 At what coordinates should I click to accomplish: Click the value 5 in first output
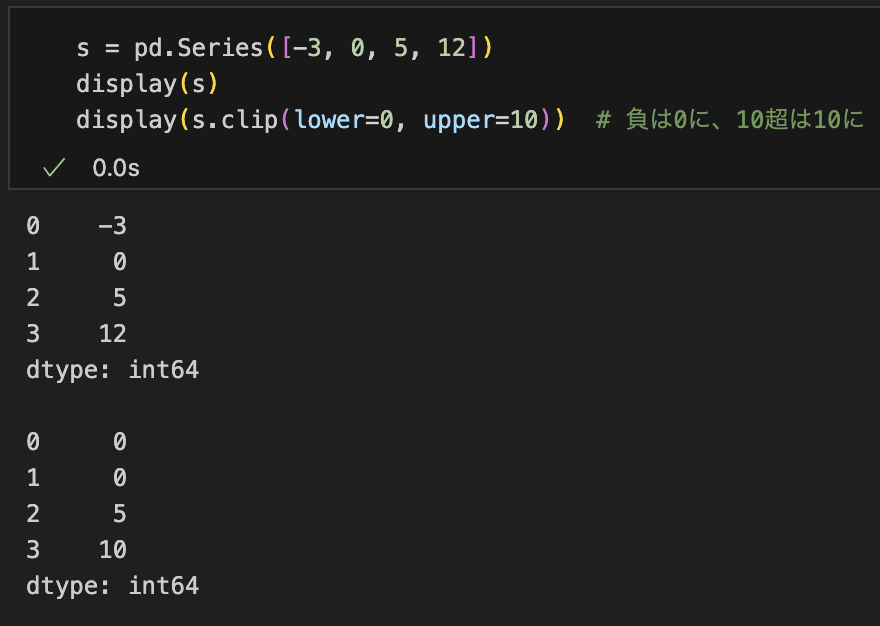coord(120,298)
